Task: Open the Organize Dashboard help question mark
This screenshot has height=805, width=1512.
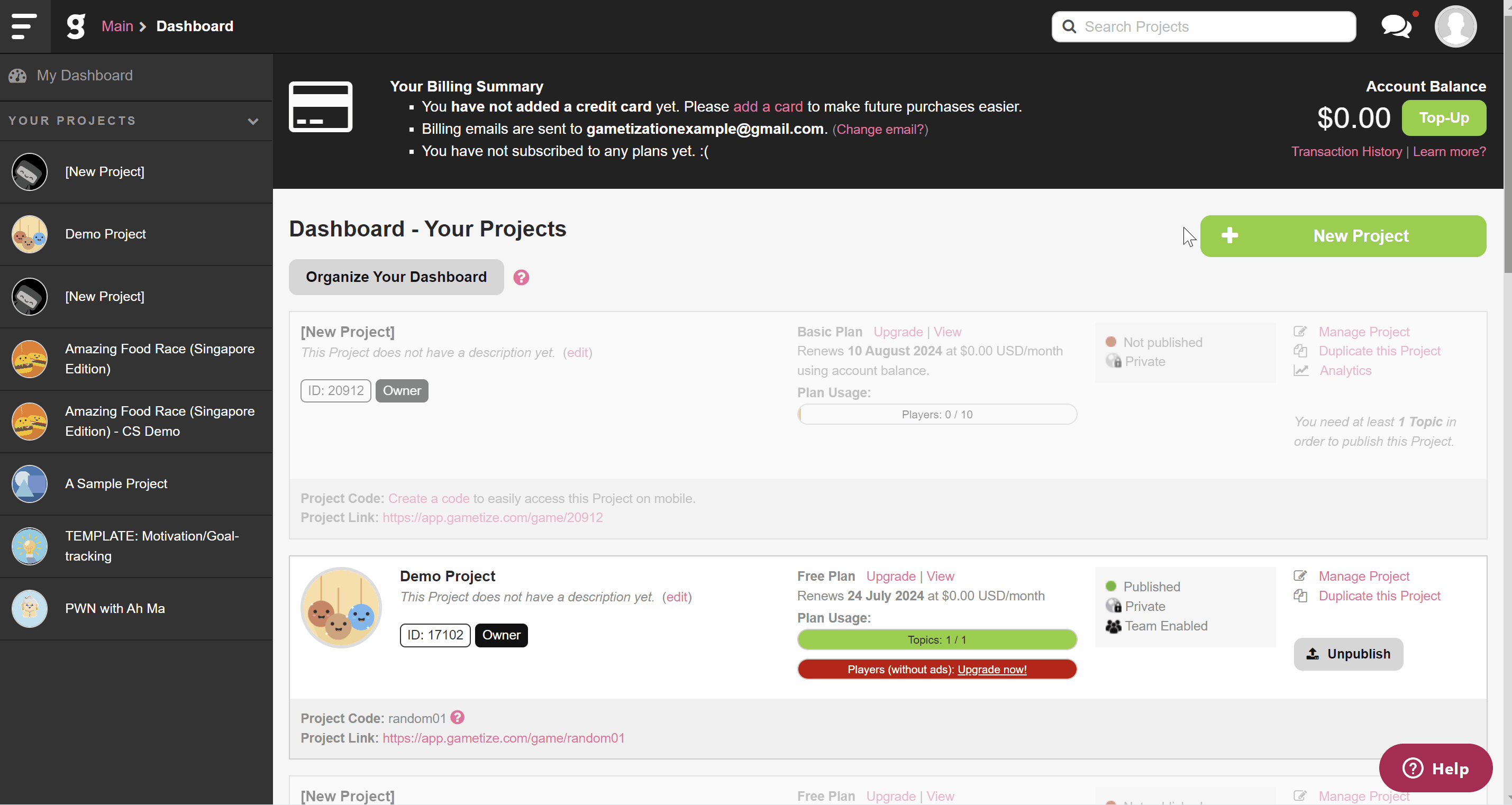Action: (x=521, y=278)
